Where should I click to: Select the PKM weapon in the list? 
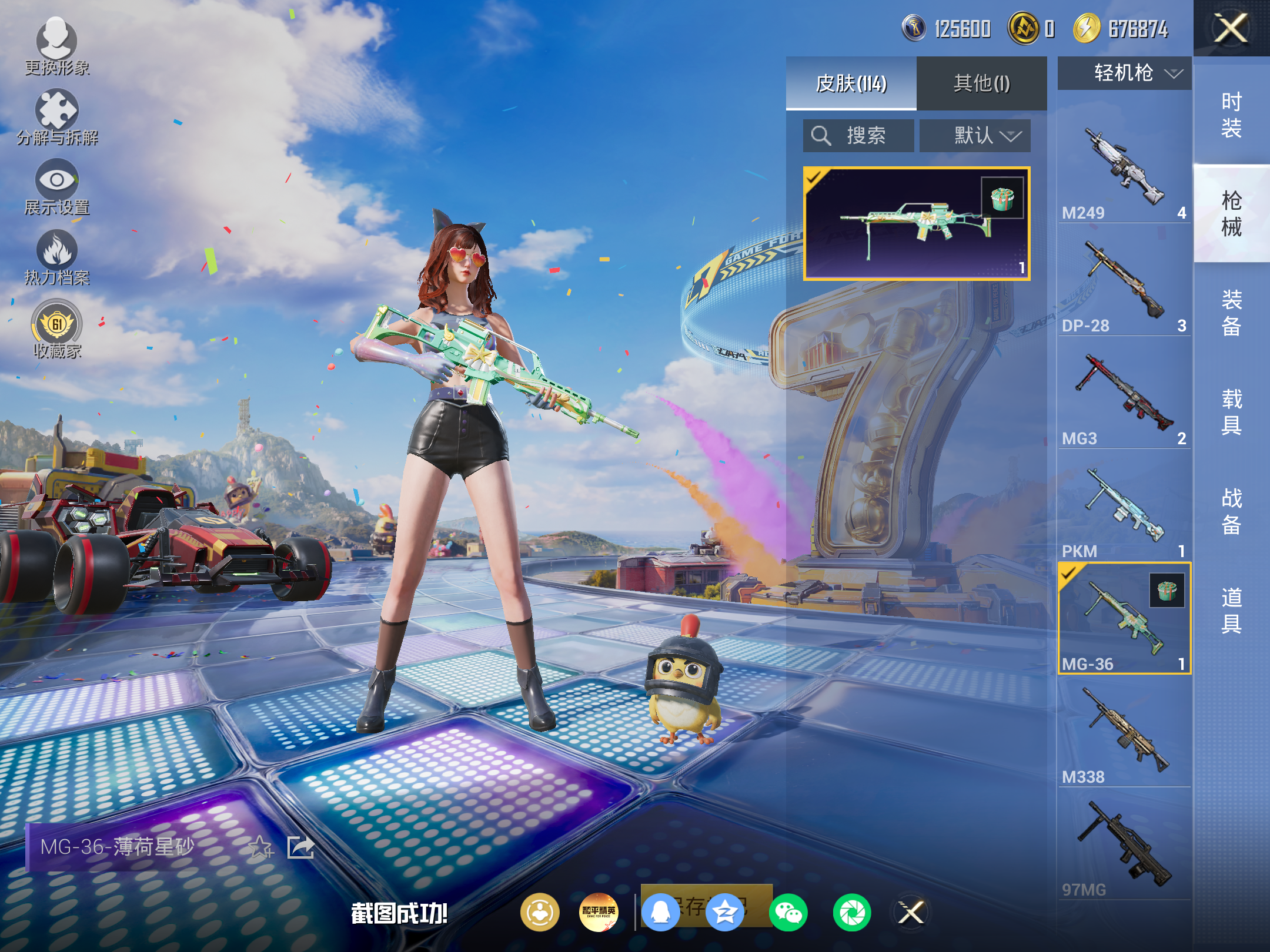[1124, 507]
